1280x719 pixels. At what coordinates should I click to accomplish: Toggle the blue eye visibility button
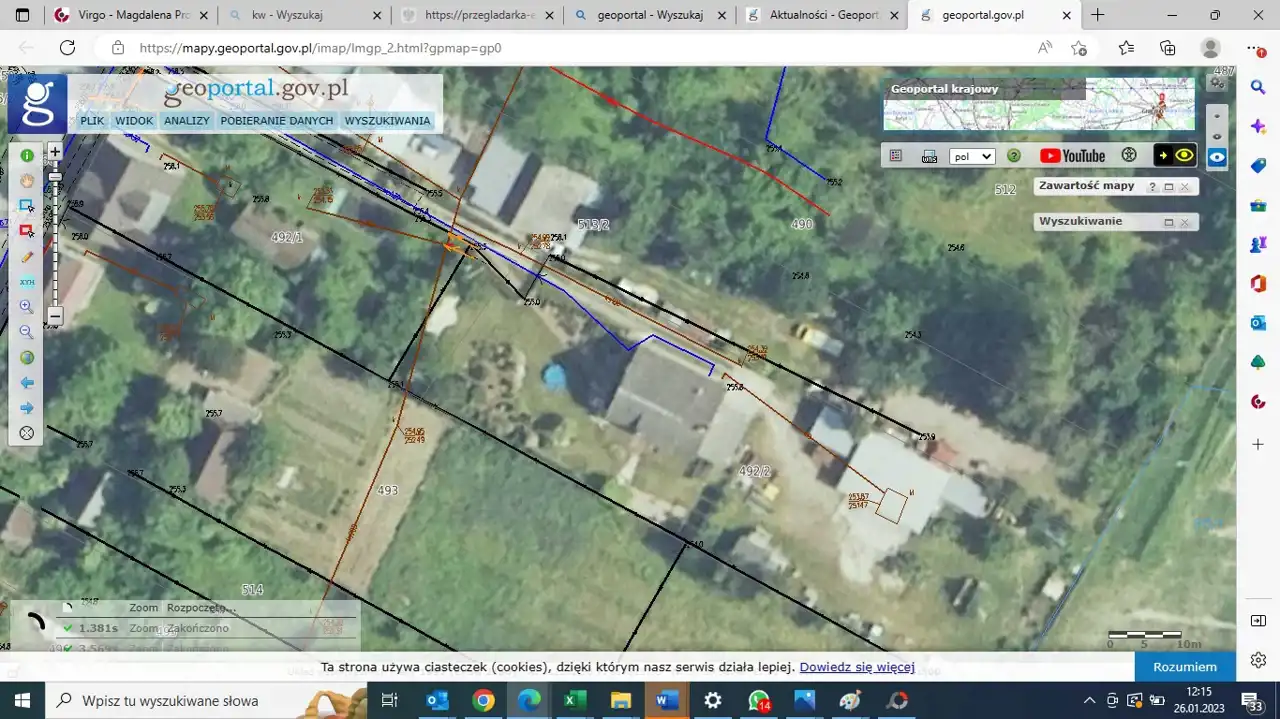point(1217,157)
